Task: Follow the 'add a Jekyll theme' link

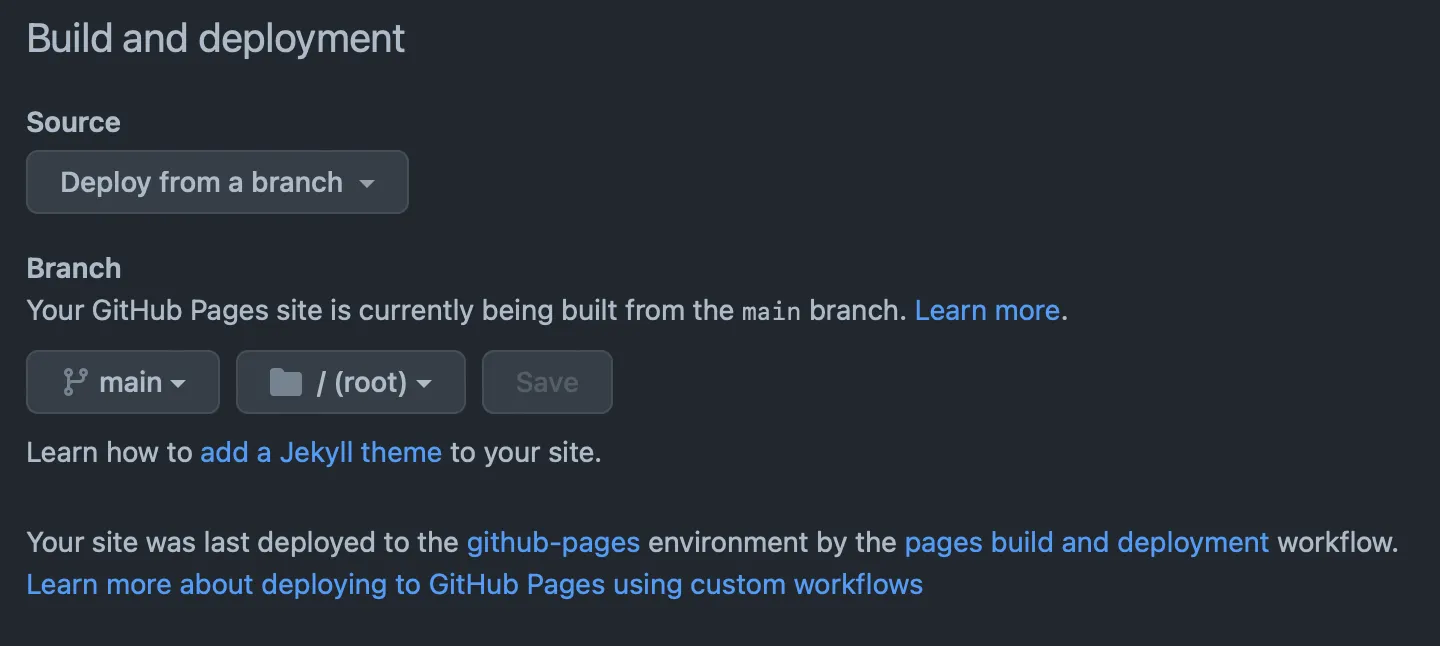Action: pos(321,452)
